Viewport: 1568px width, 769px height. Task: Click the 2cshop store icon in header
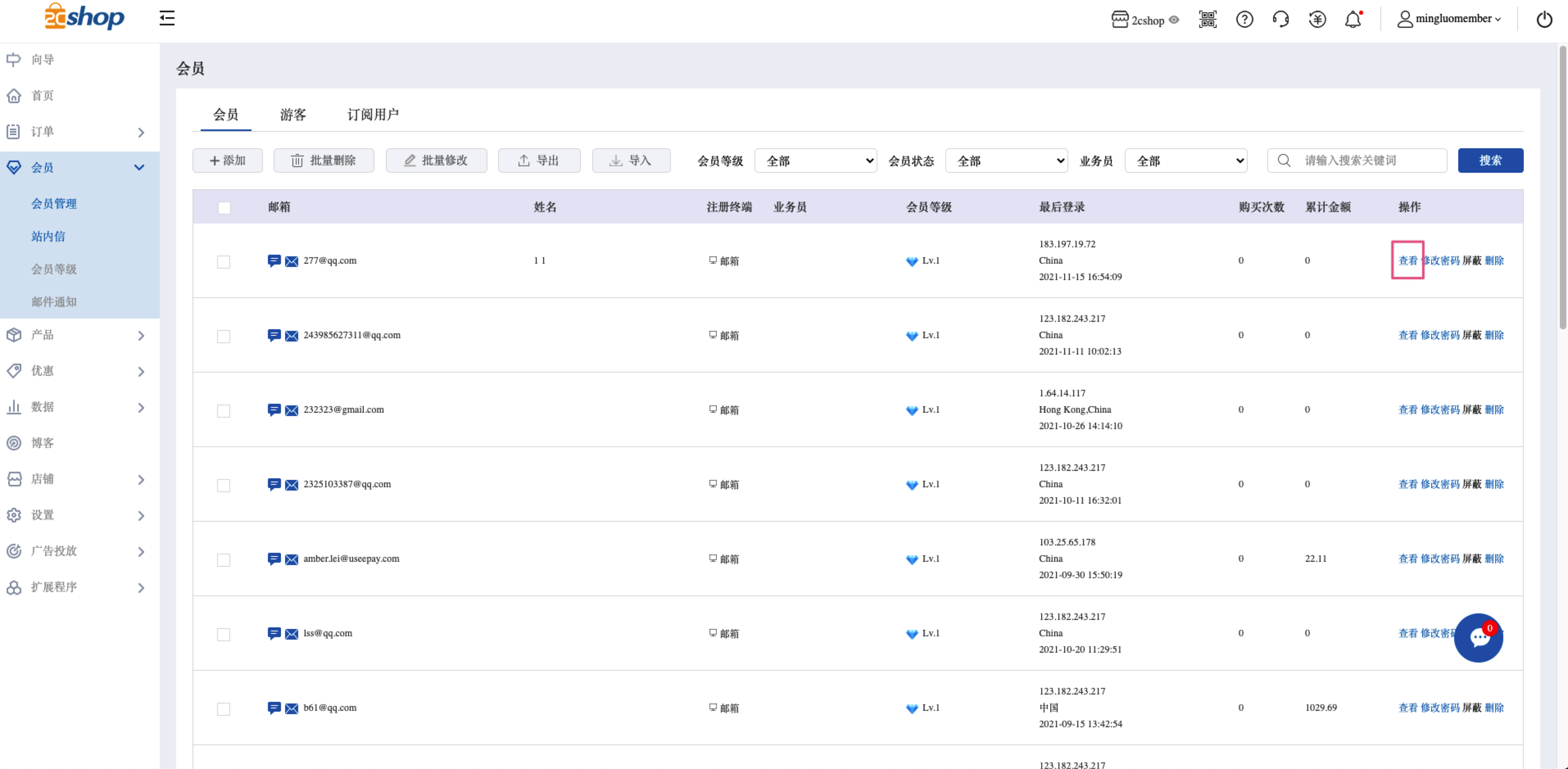coord(1120,20)
